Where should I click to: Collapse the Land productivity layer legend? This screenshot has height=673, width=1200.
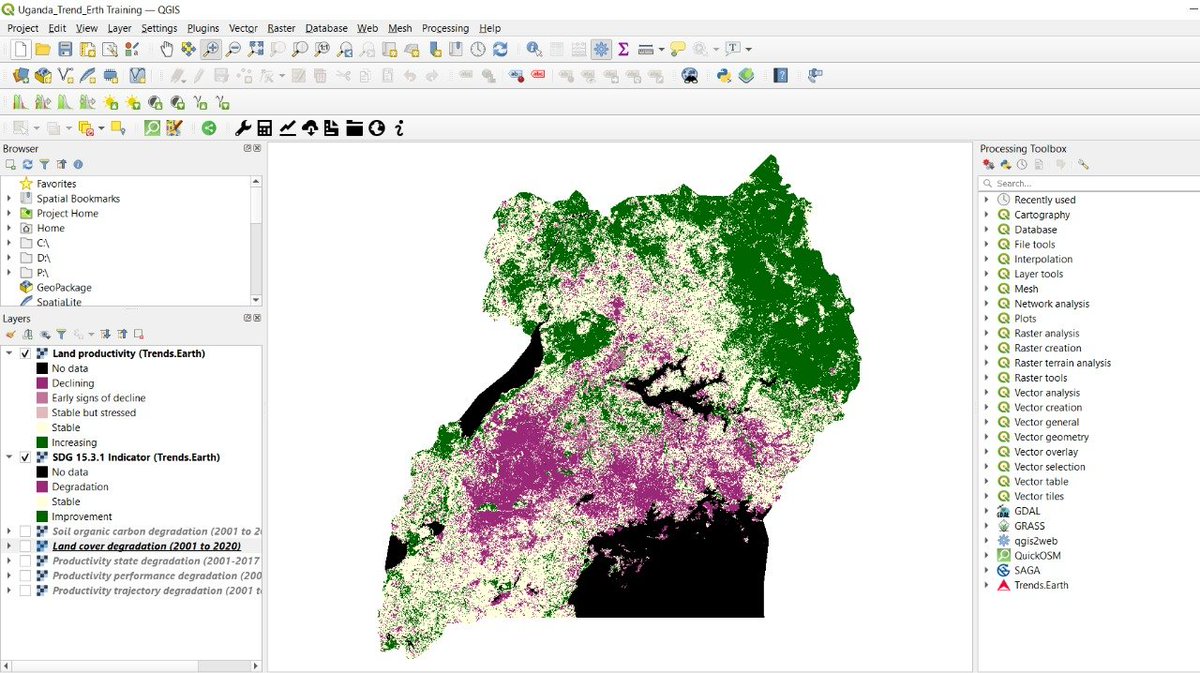point(10,354)
